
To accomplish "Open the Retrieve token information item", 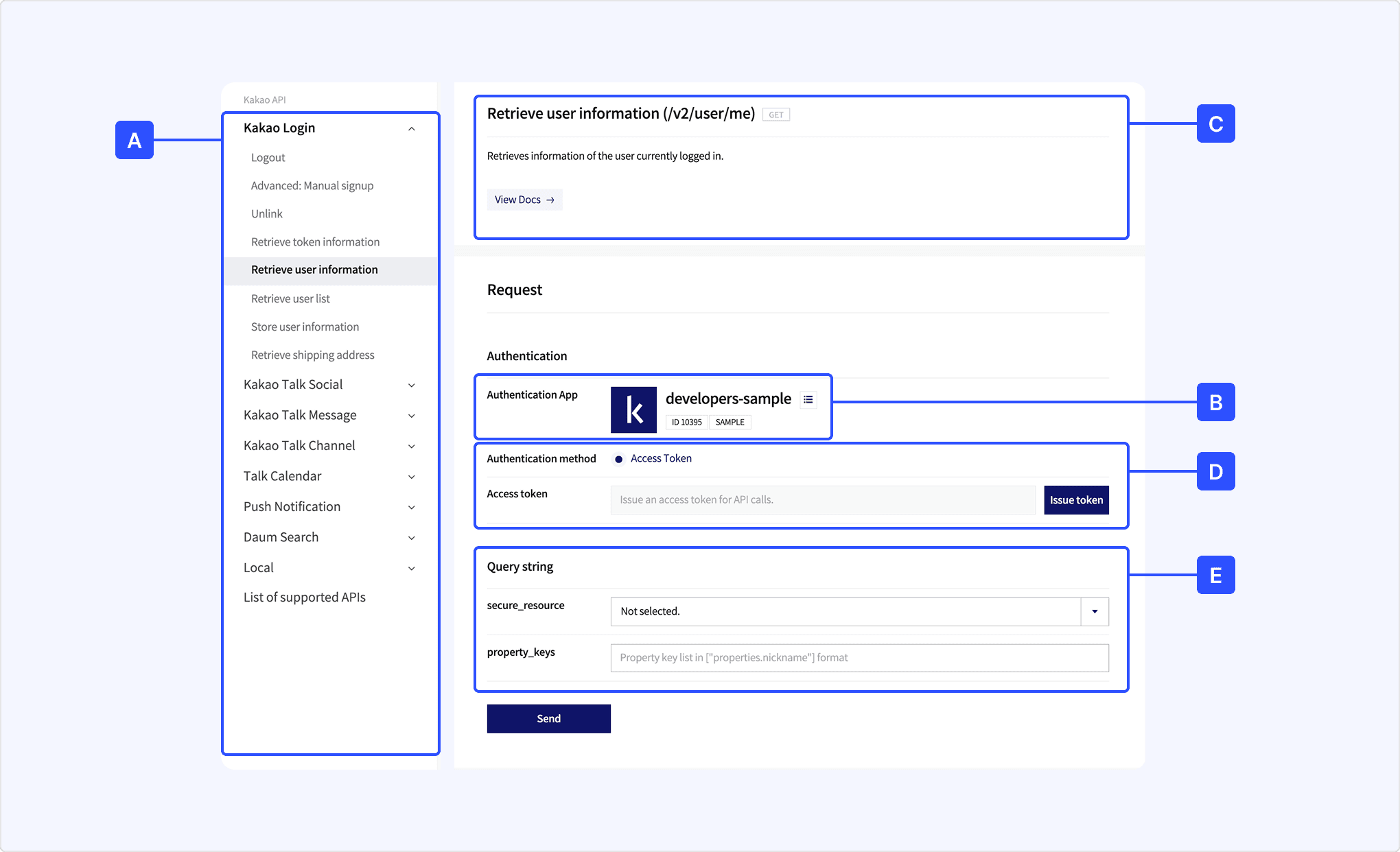I will [x=315, y=241].
